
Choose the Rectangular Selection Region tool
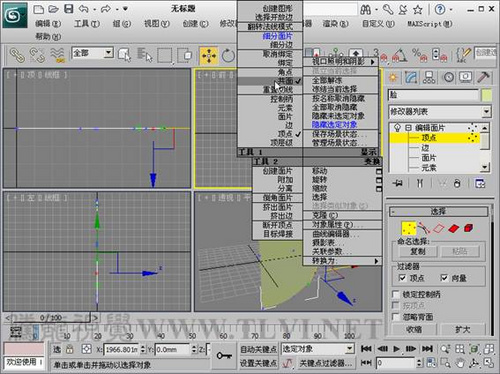(165, 56)
